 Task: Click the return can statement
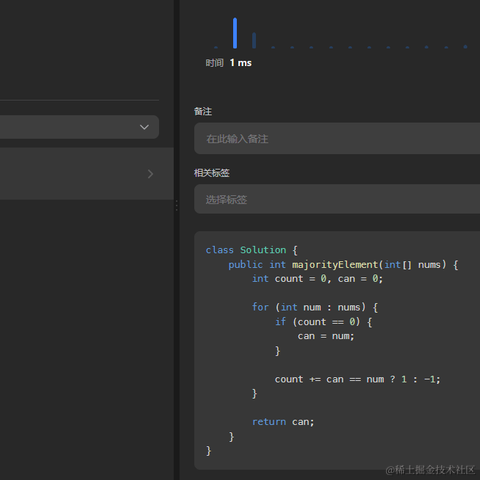coord(283,422)
